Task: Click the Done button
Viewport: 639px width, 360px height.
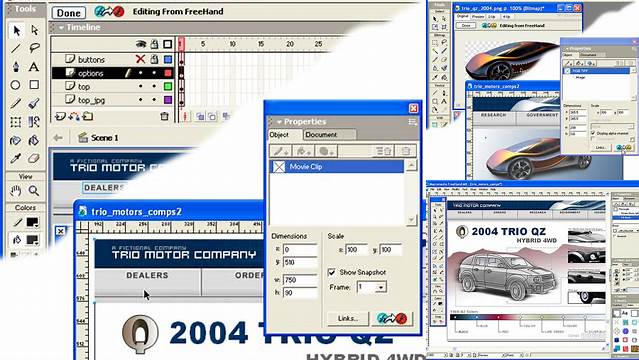Action: [x=69, y=13]
